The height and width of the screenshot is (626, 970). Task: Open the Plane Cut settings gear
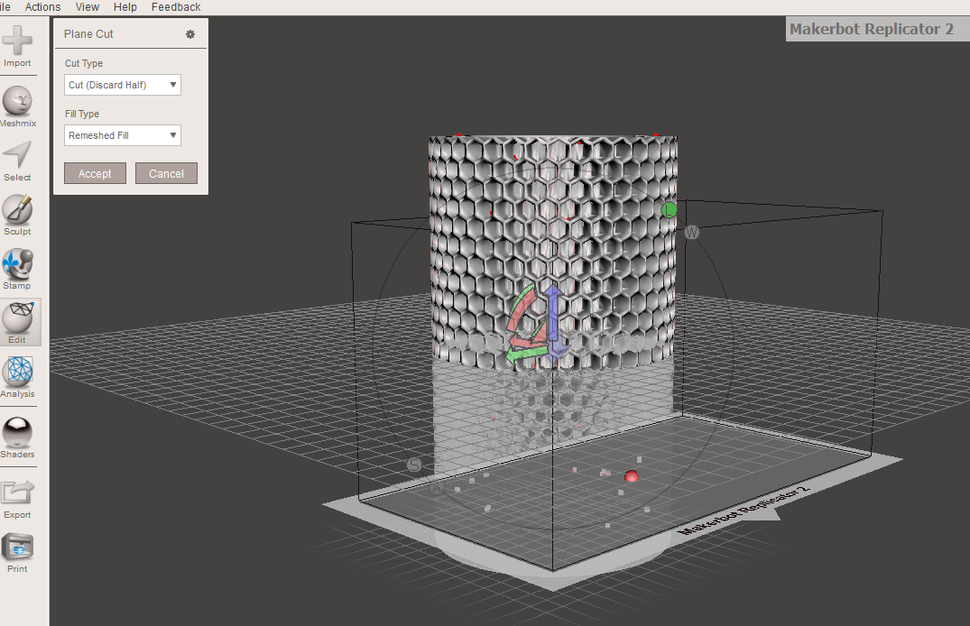point(189,33)
